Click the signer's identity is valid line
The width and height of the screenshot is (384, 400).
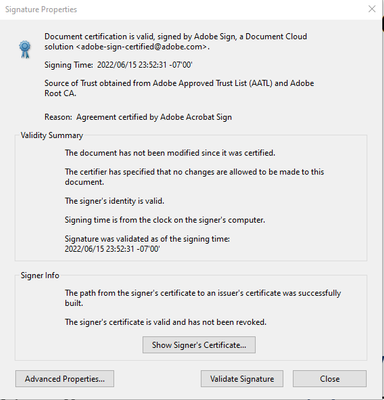(x=114, y=201)
